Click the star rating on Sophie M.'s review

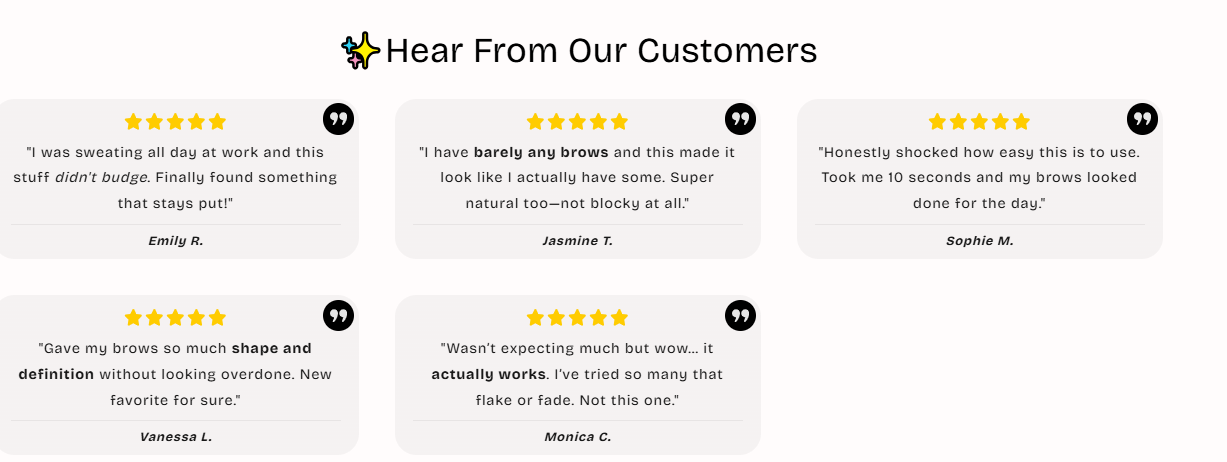pos(979,122)
